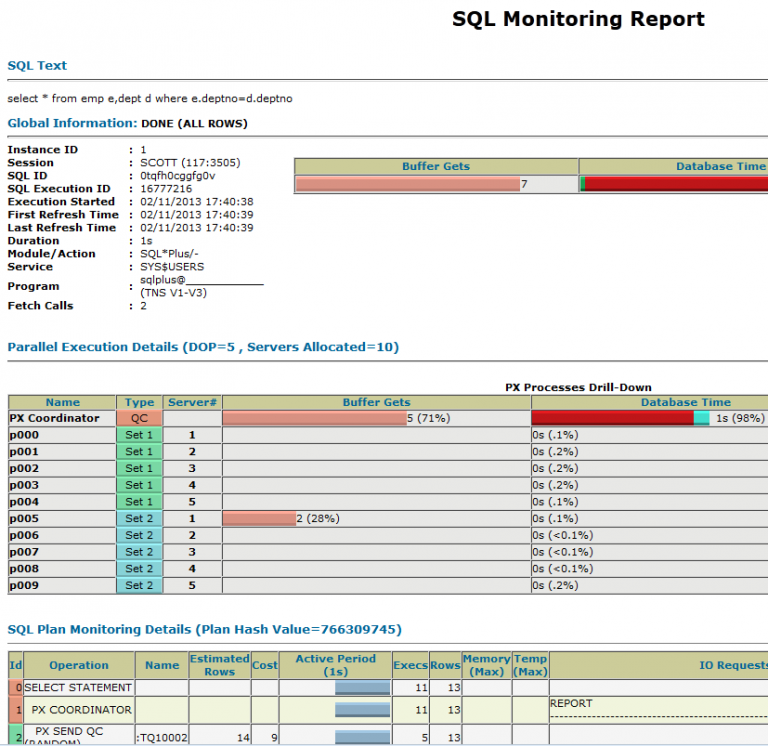Click the SQL ID value 0tqfh0cggfg0v
The height and width of the screenshot is (746, 768).
[x=177, y=176]
